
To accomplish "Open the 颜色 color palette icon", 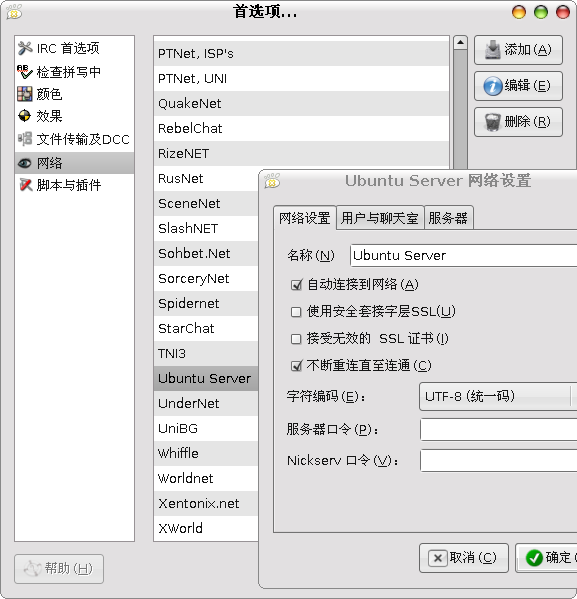I will (25, 94).
